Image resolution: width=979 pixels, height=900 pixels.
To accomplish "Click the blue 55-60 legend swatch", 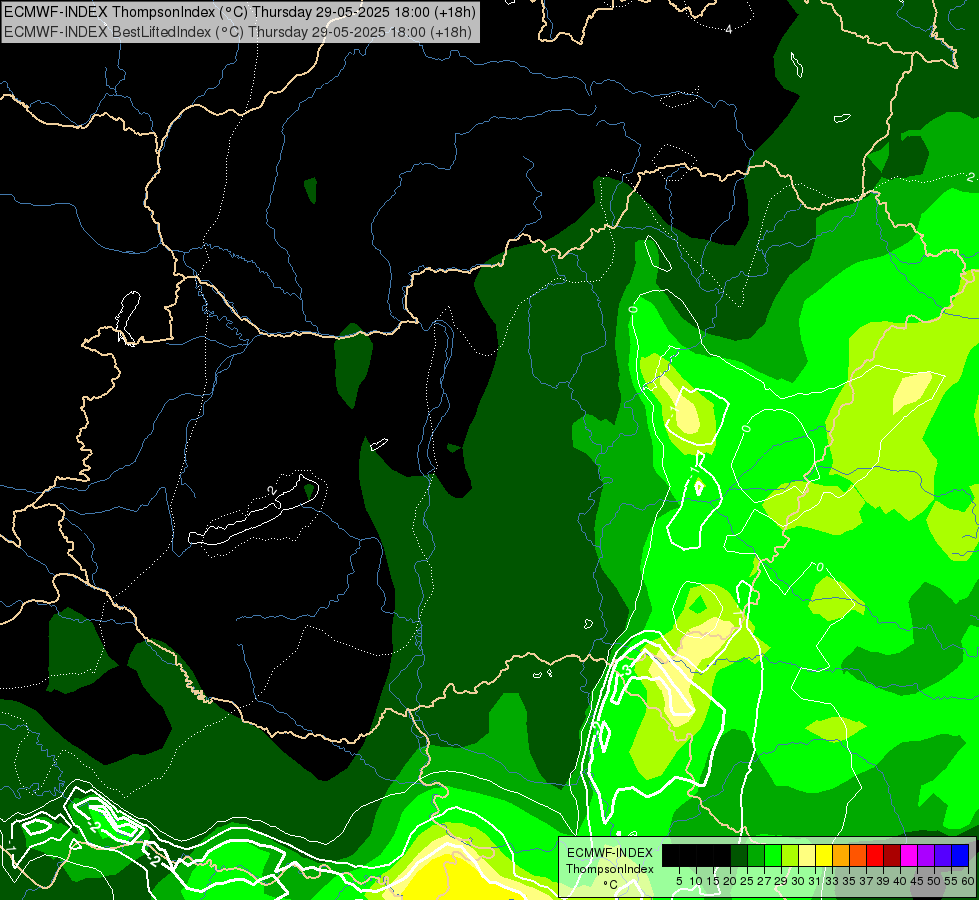I will (x=960, y=855).
